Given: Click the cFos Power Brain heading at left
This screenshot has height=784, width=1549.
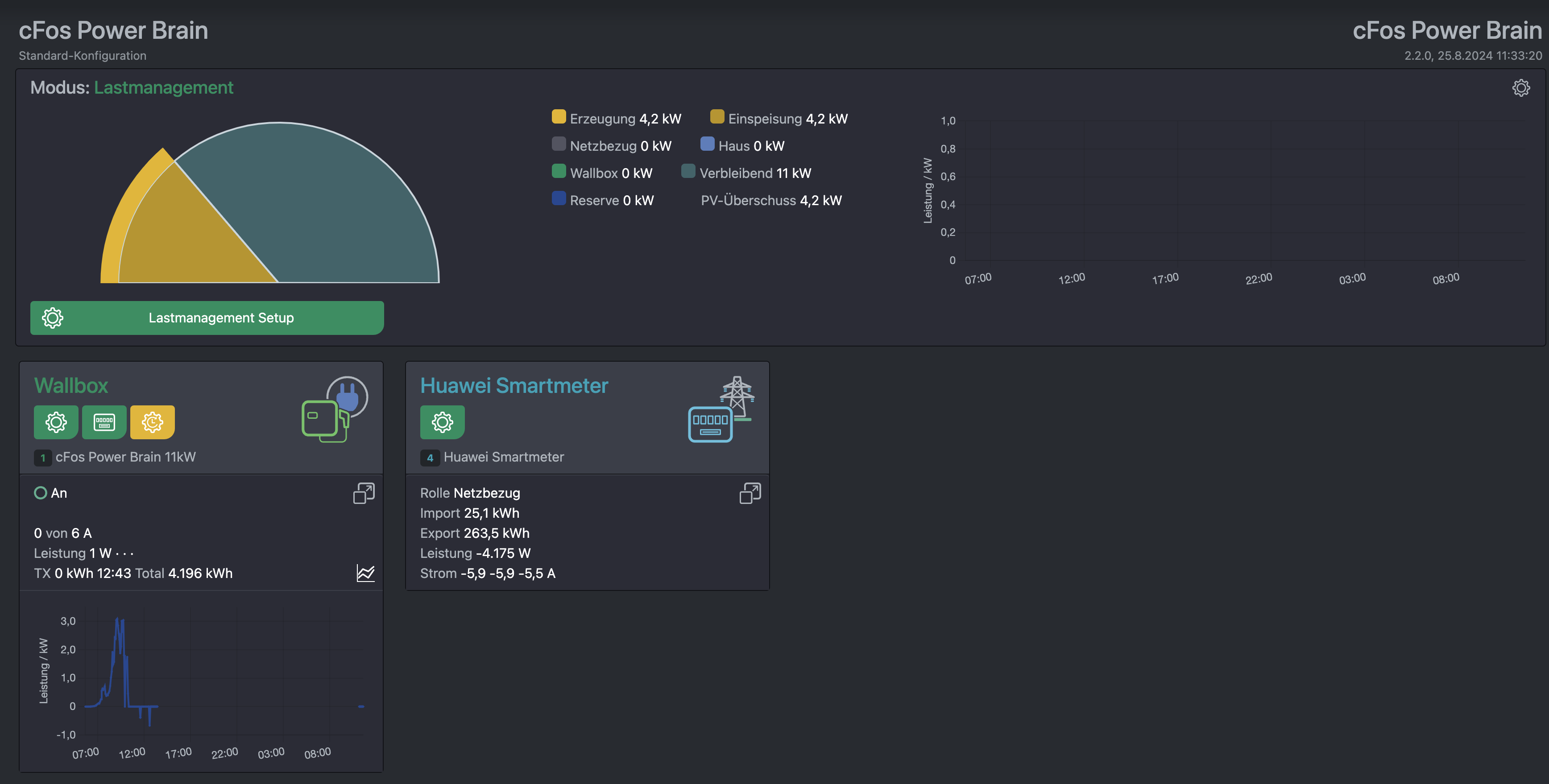Looking at the screenshot, I should click(113, 30).
